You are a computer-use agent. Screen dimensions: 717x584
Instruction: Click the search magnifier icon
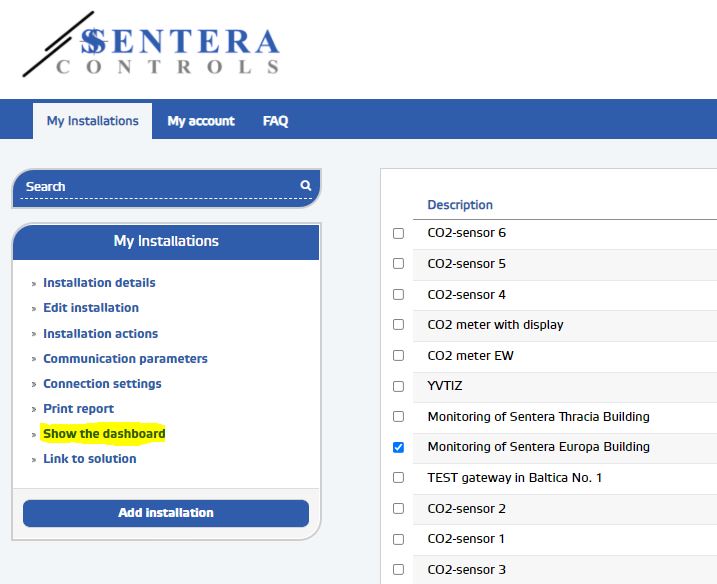(306, 186)
